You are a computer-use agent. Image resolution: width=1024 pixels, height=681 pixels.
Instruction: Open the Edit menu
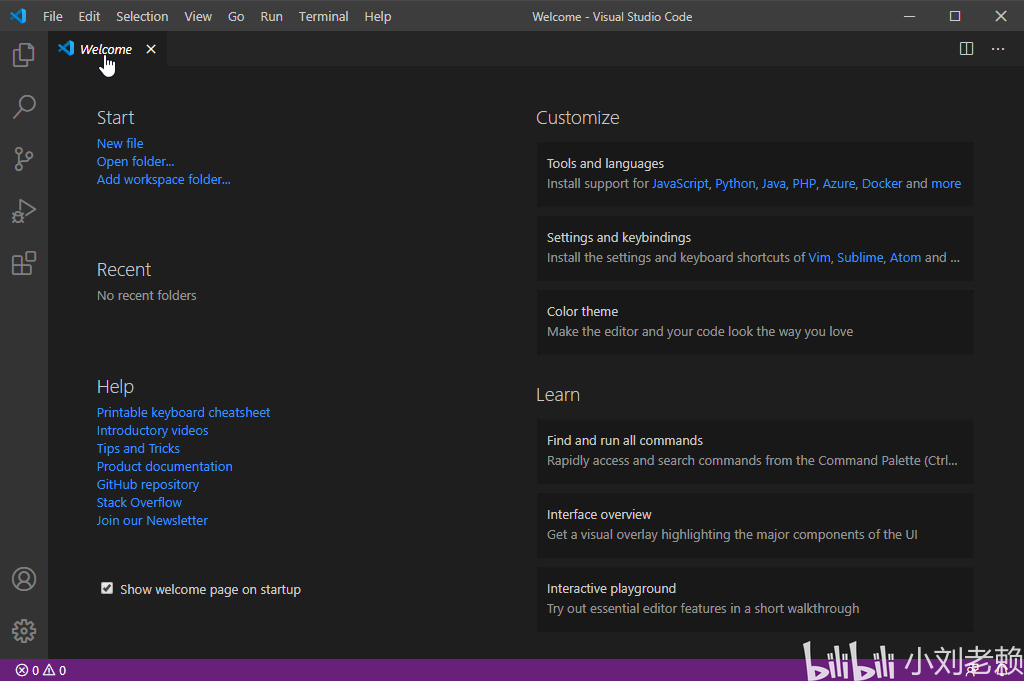point(89,16)
